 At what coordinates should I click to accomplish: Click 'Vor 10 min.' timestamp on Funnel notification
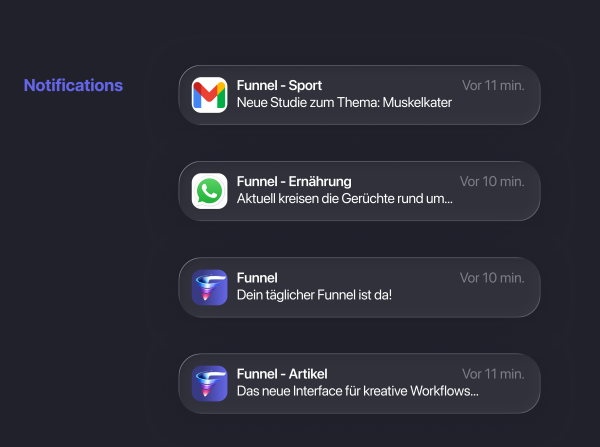point(492,277)
